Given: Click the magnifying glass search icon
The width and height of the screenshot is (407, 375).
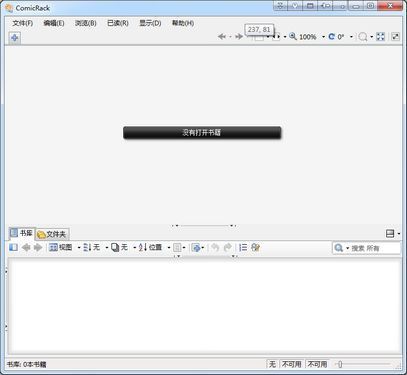Looking at the screenshot, I should pos(339,248).
